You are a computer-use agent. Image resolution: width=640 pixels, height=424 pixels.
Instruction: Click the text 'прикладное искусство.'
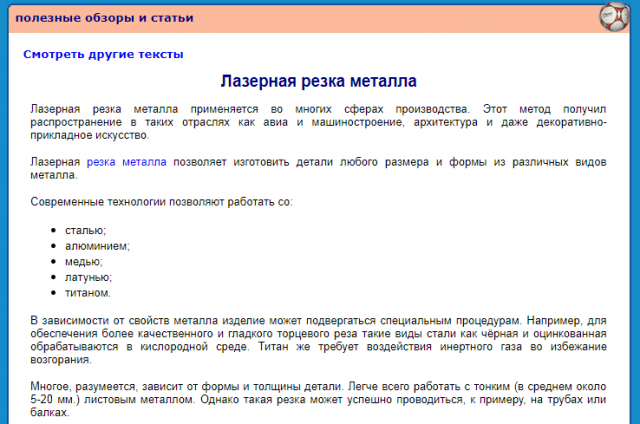(x=90, y=135)
